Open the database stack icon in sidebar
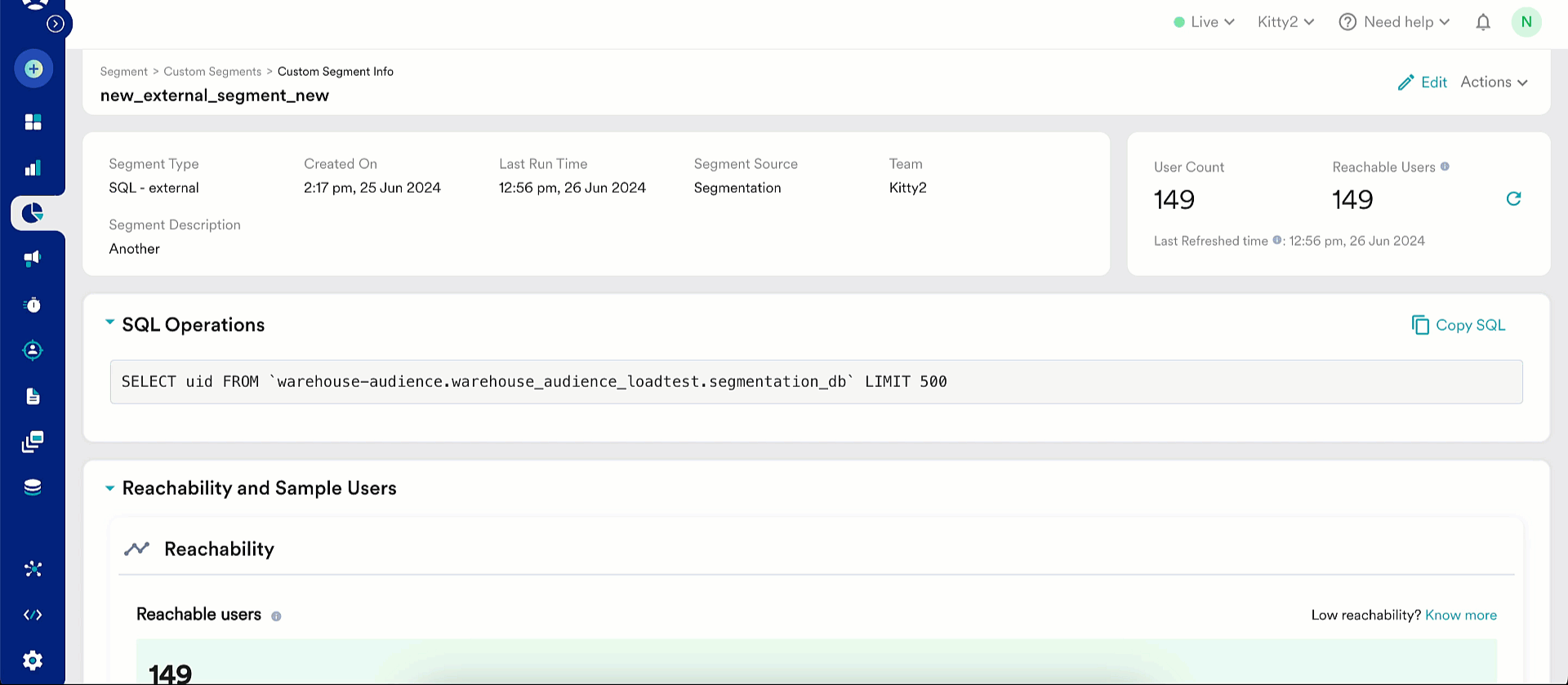1568x685 pixels. (33, 487)
